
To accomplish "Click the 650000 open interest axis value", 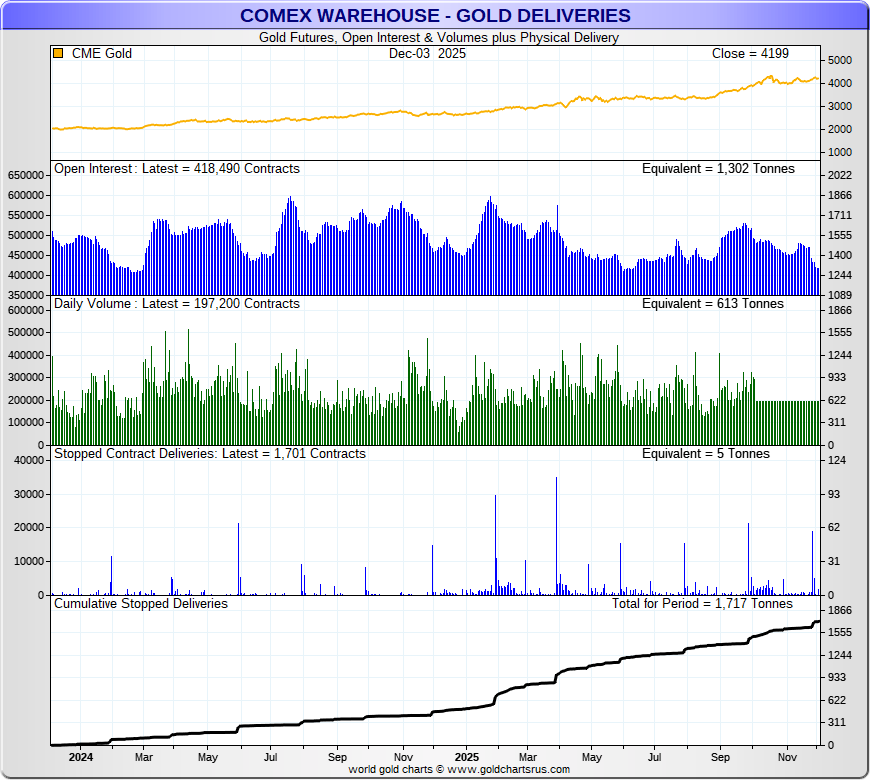I will point(26,175).
